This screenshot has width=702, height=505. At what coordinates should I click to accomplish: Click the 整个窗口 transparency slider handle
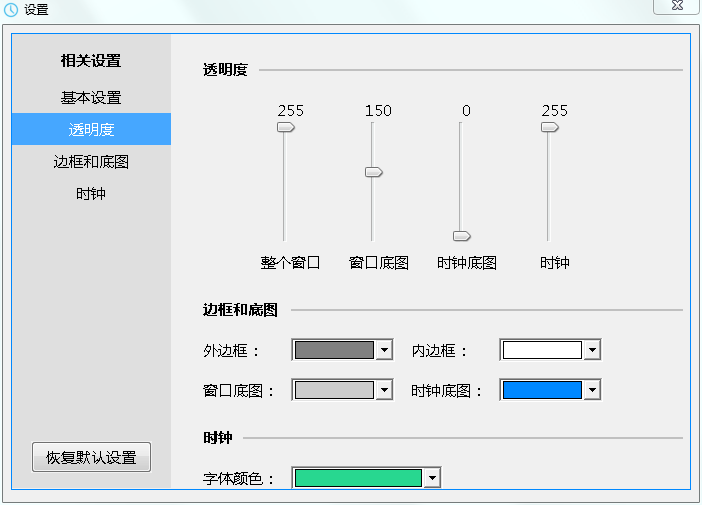click(x=285, y=127)
